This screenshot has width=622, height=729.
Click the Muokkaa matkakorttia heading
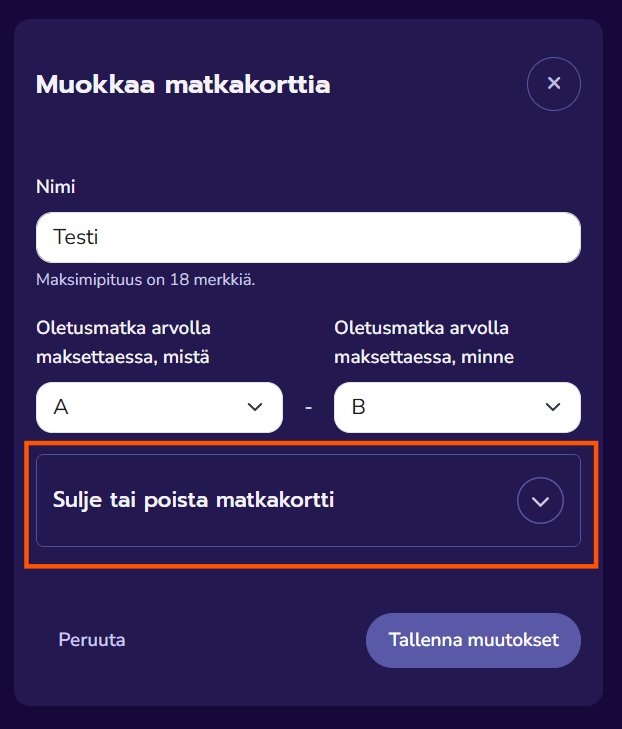coord(183,85)
